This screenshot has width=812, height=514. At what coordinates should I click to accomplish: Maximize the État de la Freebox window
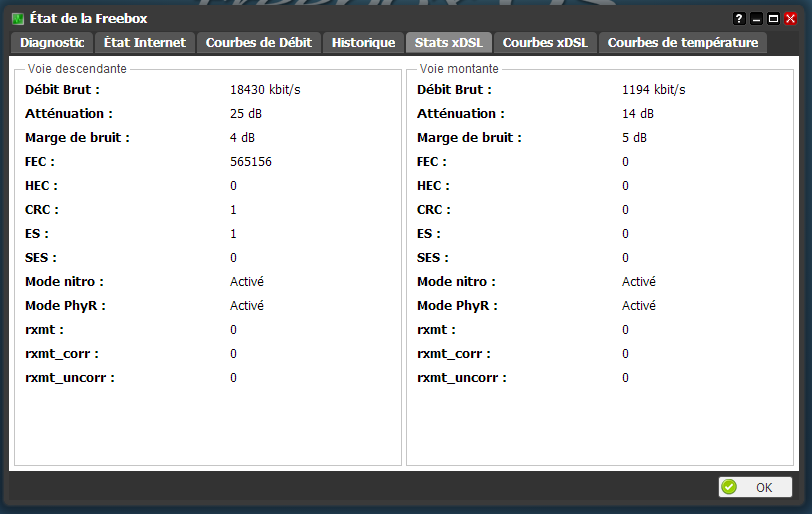773,19
